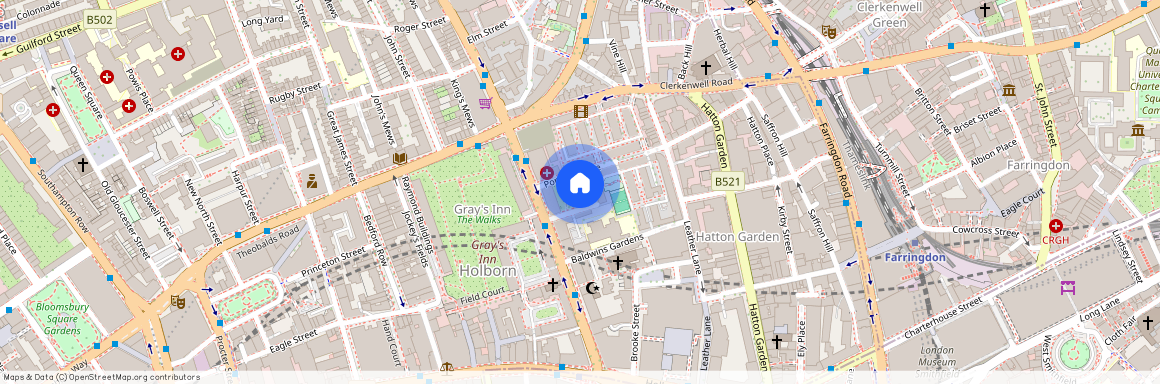Click the police officer icon near Great James Street
Viewport: 1160px width, 384px height.
[x=311, y=180]
